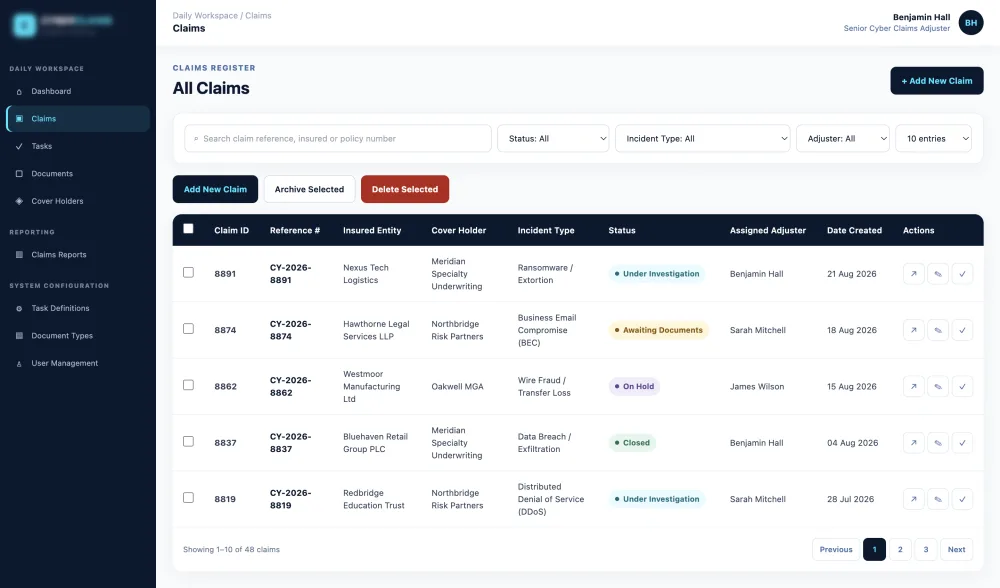The width and height of the screenshot is (1000, 588).
Task: Select checkbox for claim 8819
Action: 188,497
